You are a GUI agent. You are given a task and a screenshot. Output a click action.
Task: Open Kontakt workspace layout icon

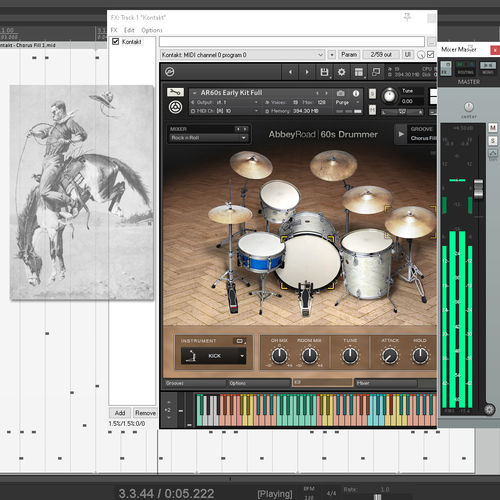coord(359,72)
